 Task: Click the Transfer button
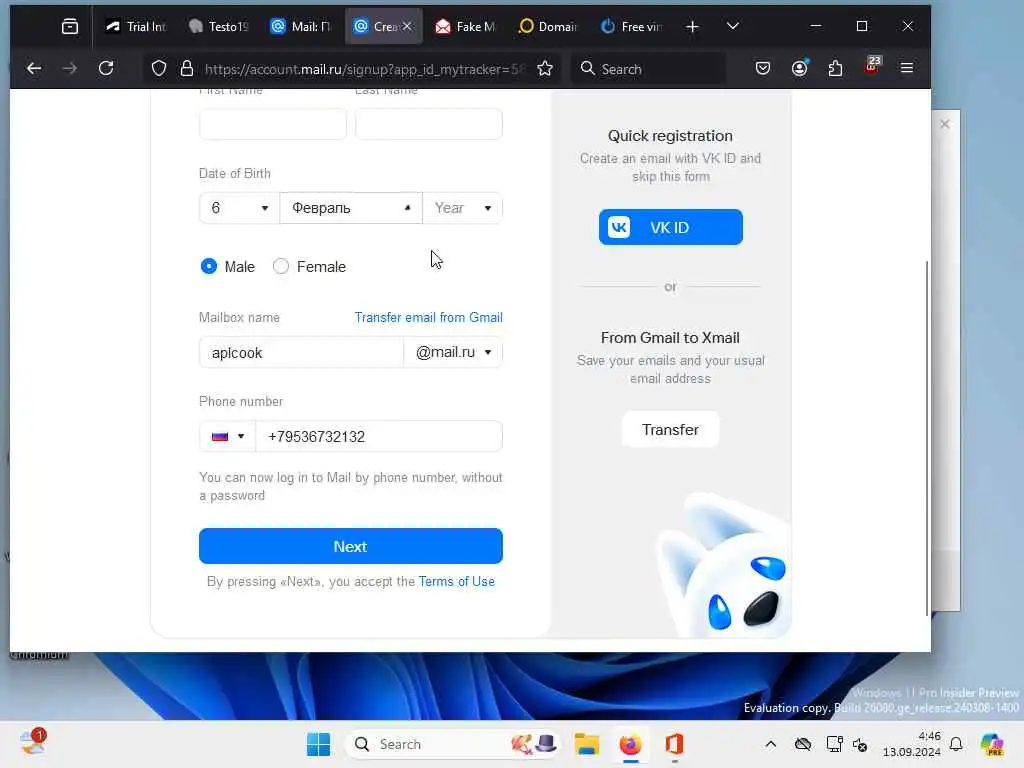(670, 430)
